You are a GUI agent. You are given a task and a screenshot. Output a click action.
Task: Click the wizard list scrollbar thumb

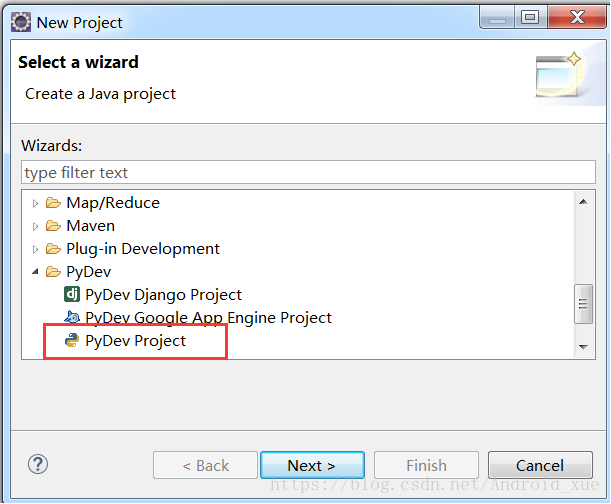click(583, 304)
